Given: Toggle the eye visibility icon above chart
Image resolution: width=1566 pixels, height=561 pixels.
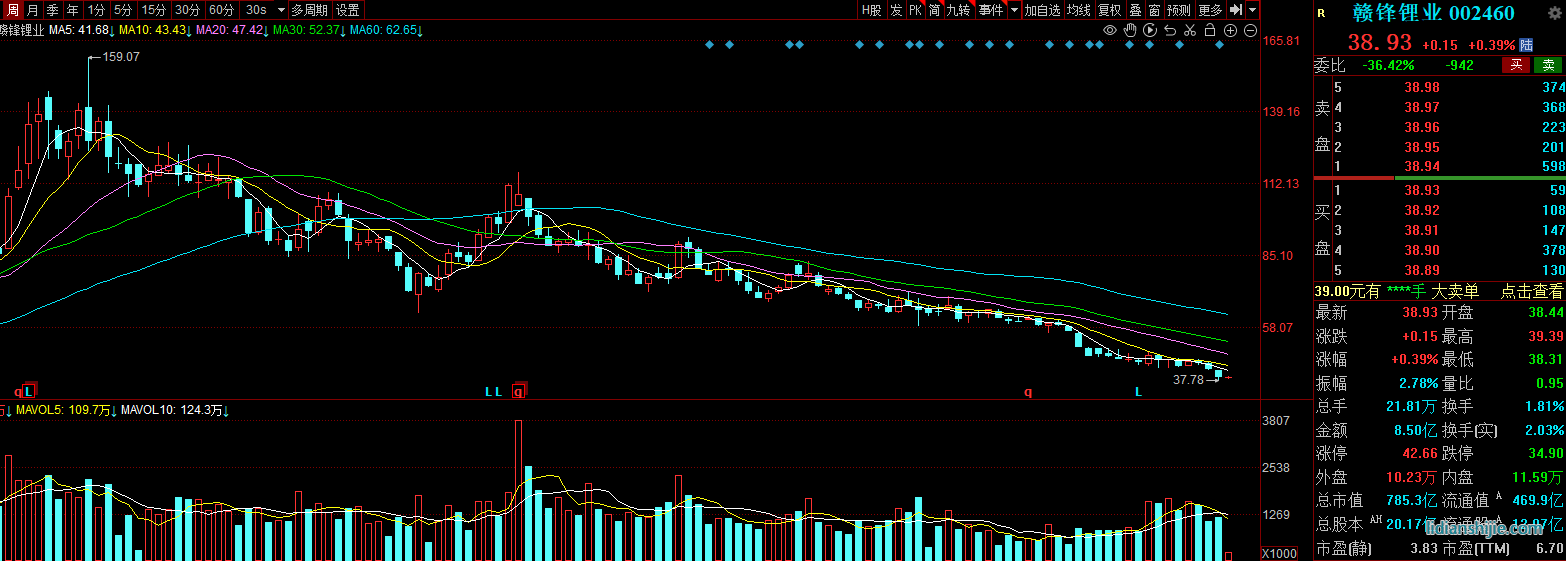Looking at the screenshot, I should coord(1109,31).
